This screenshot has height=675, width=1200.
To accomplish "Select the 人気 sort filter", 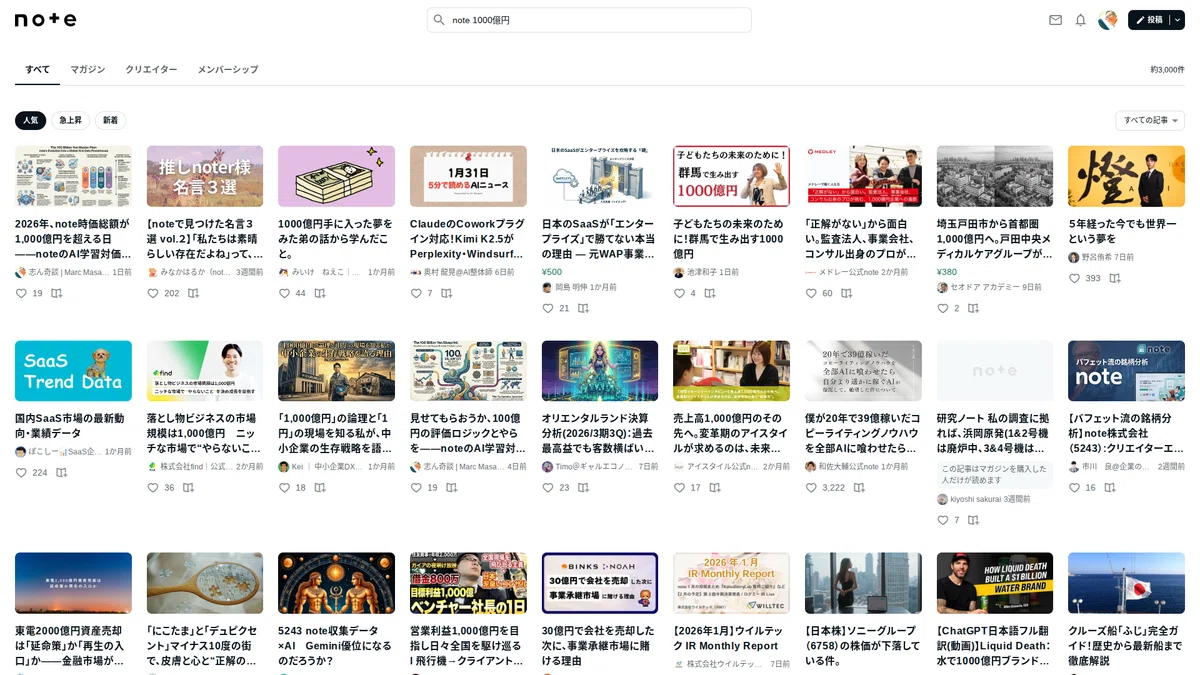I will coord(30,120).
